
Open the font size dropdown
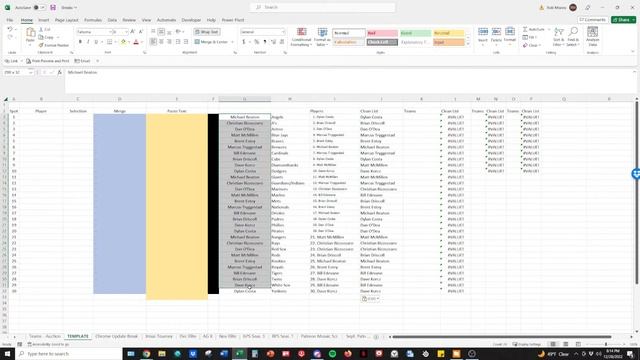pos(126,31)
